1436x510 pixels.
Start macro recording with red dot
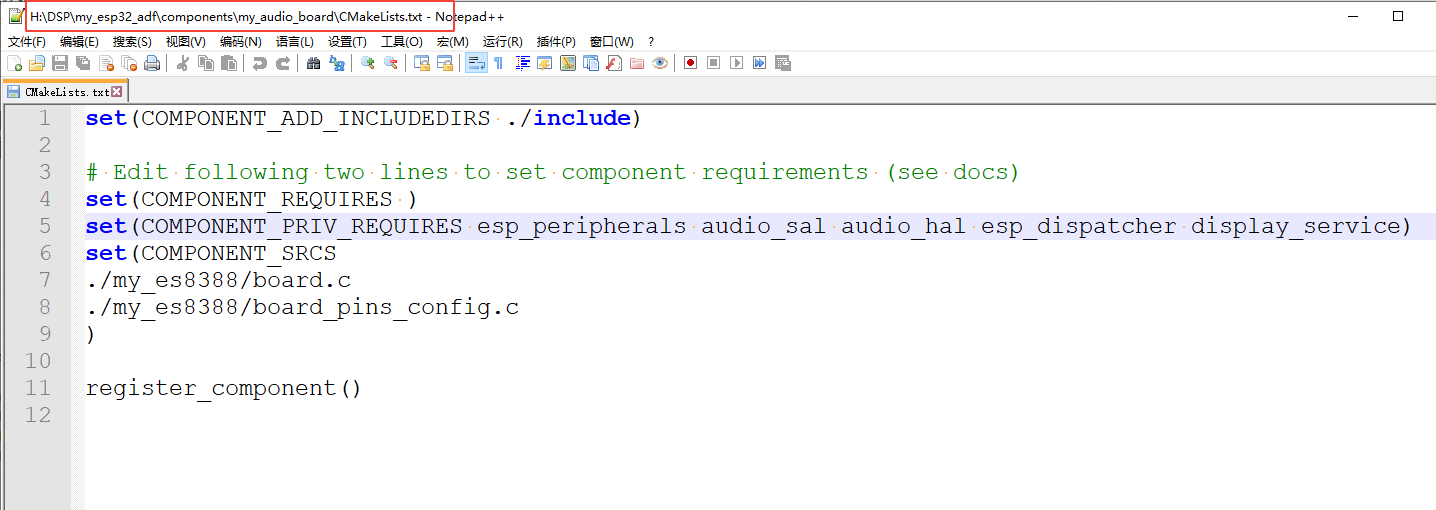point(691,63)
